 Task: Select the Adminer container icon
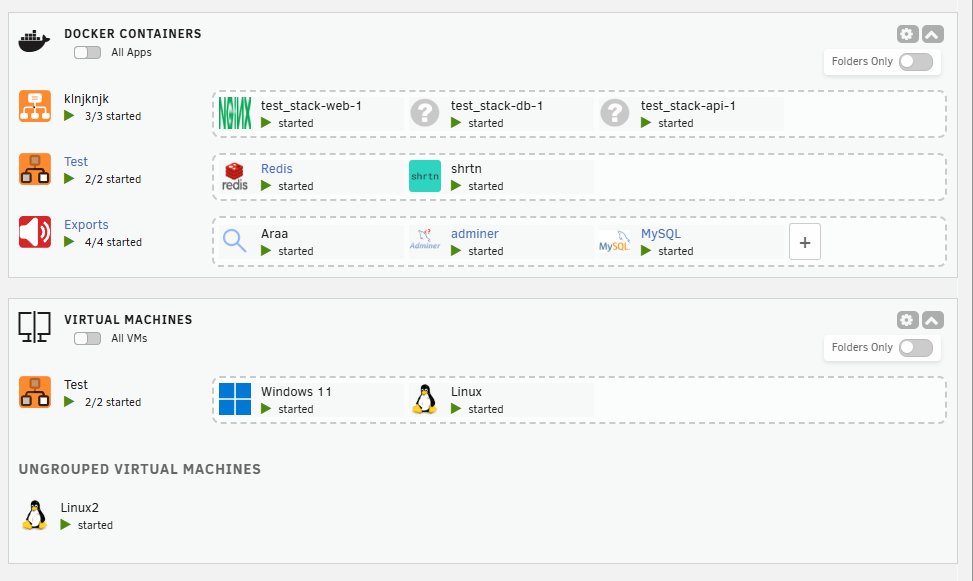click(425, 240)
